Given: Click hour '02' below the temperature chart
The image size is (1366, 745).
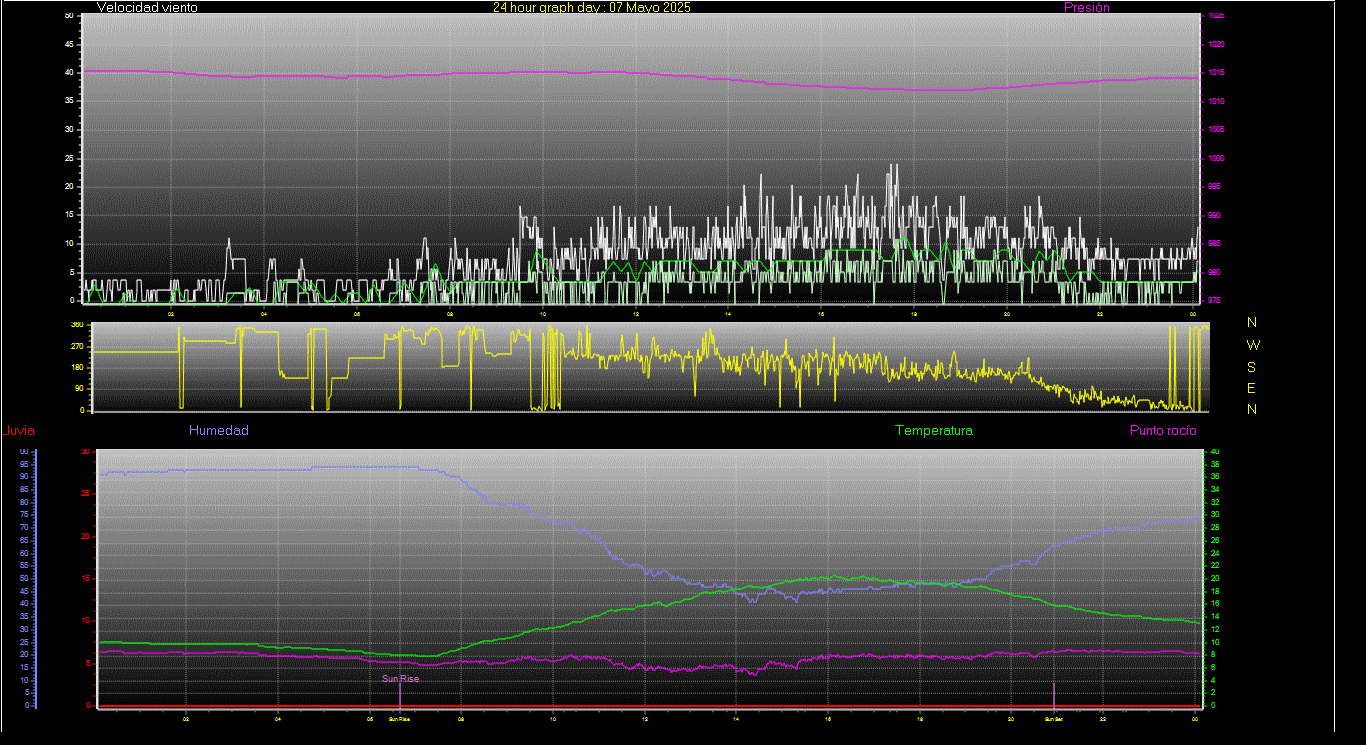Looking at the screenshot, I should [x=186, y=717].
